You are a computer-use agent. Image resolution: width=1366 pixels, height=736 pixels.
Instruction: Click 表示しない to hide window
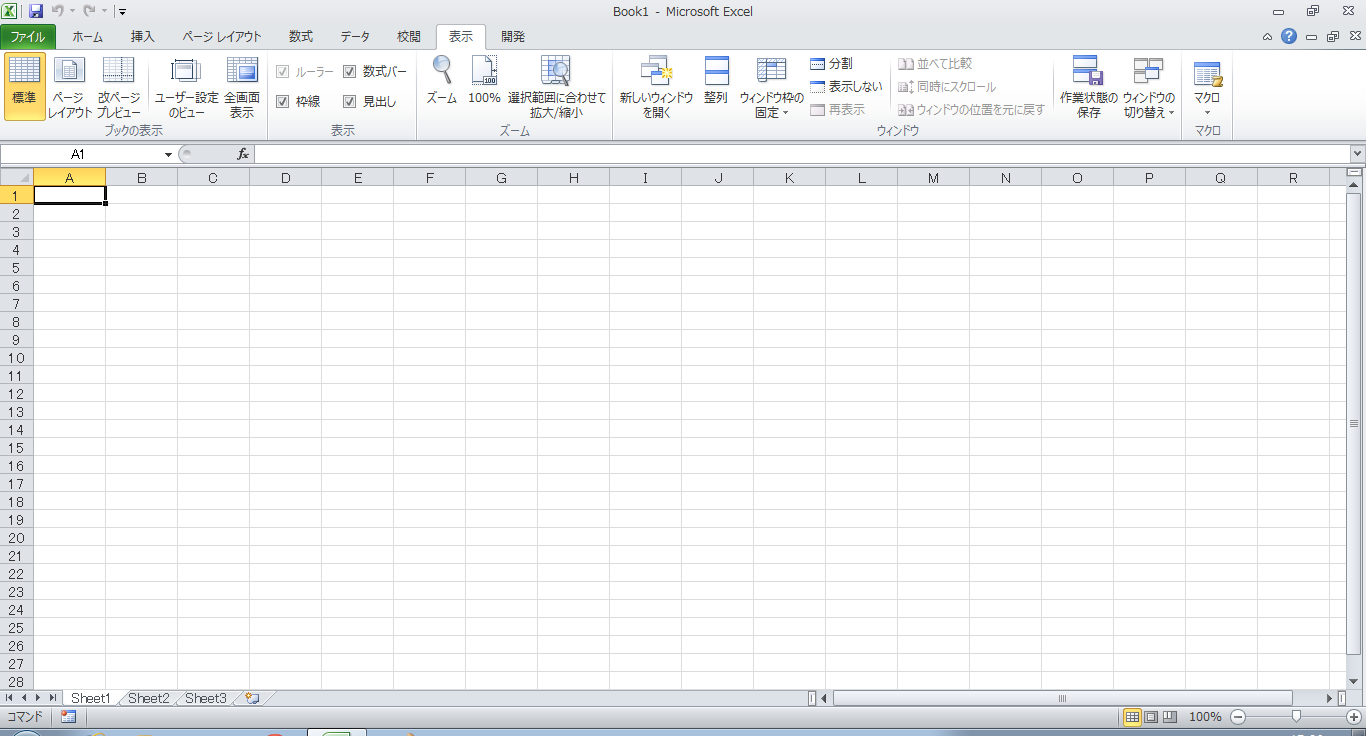(846, 87)
